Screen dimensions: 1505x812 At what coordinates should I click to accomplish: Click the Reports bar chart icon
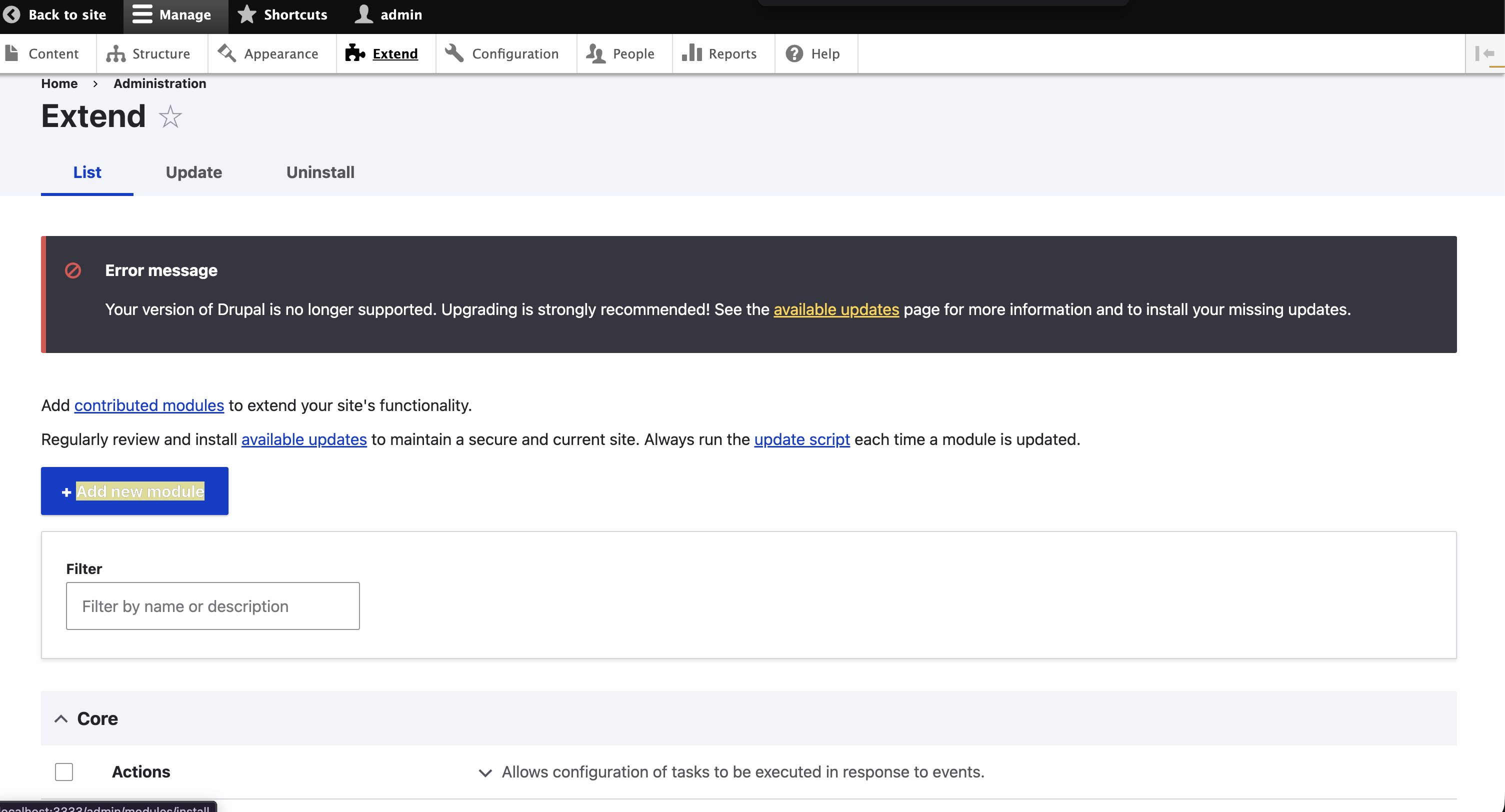[x=691, y=53]
